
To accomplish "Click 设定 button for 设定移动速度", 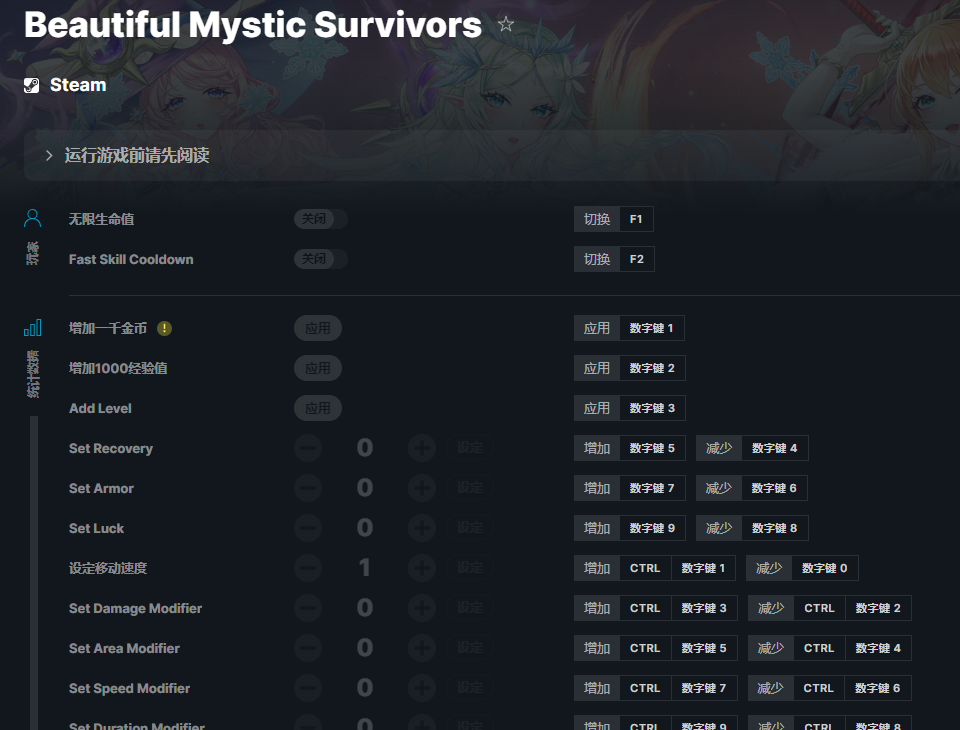I will point(470,568).
